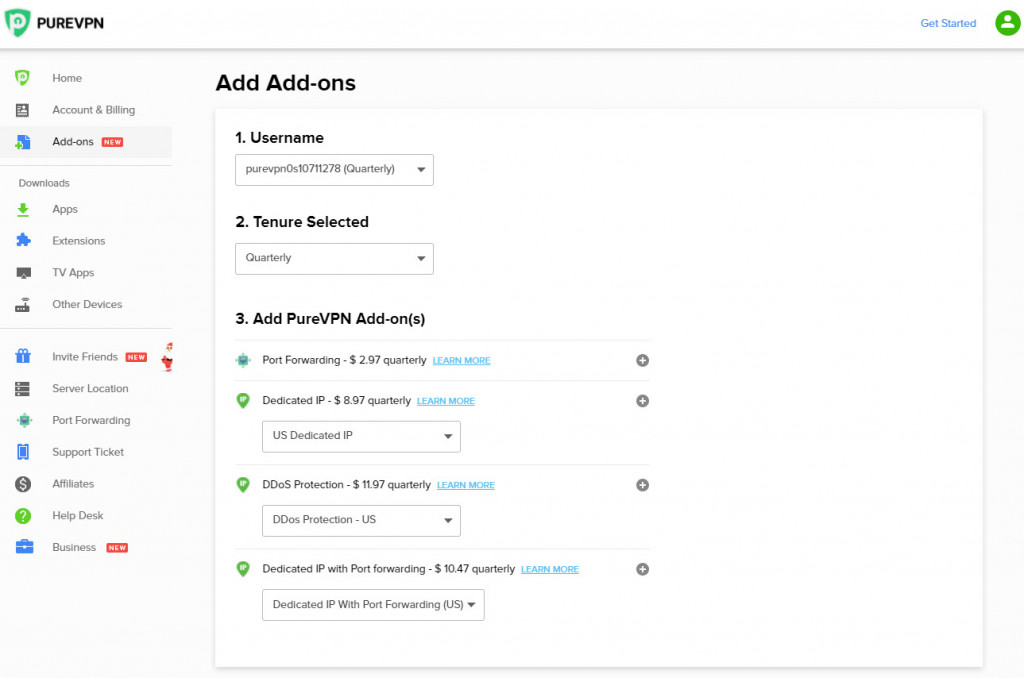Viewport: 1024px width, 678px height.
Task: Add Port Forwarding with its plus icon
Action: pyautogui.click(x=643, y=361)
